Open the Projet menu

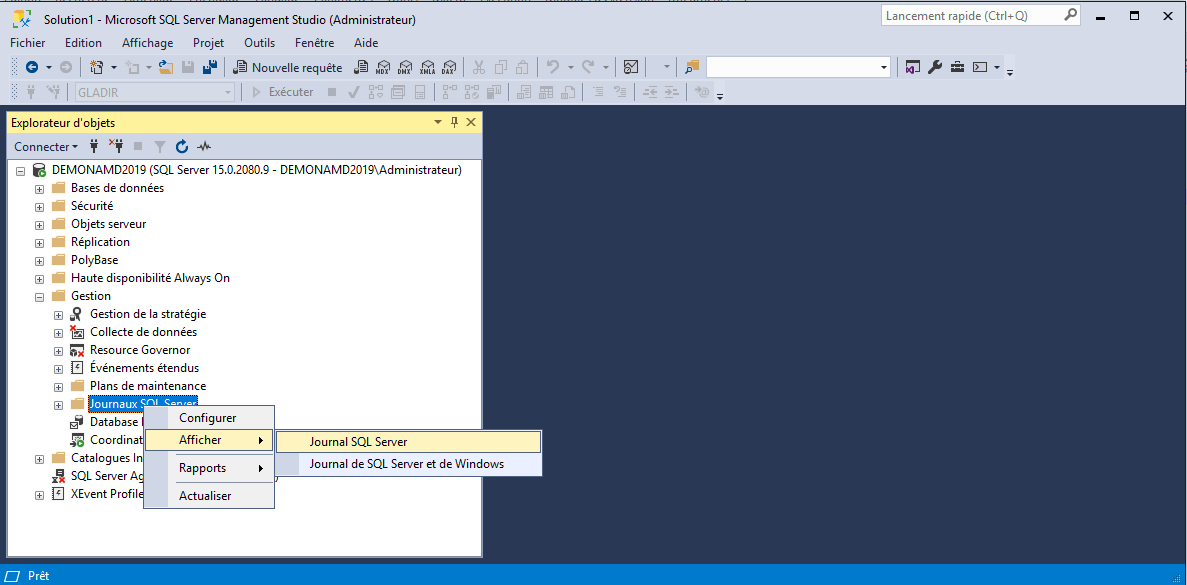tap(209, 43)
